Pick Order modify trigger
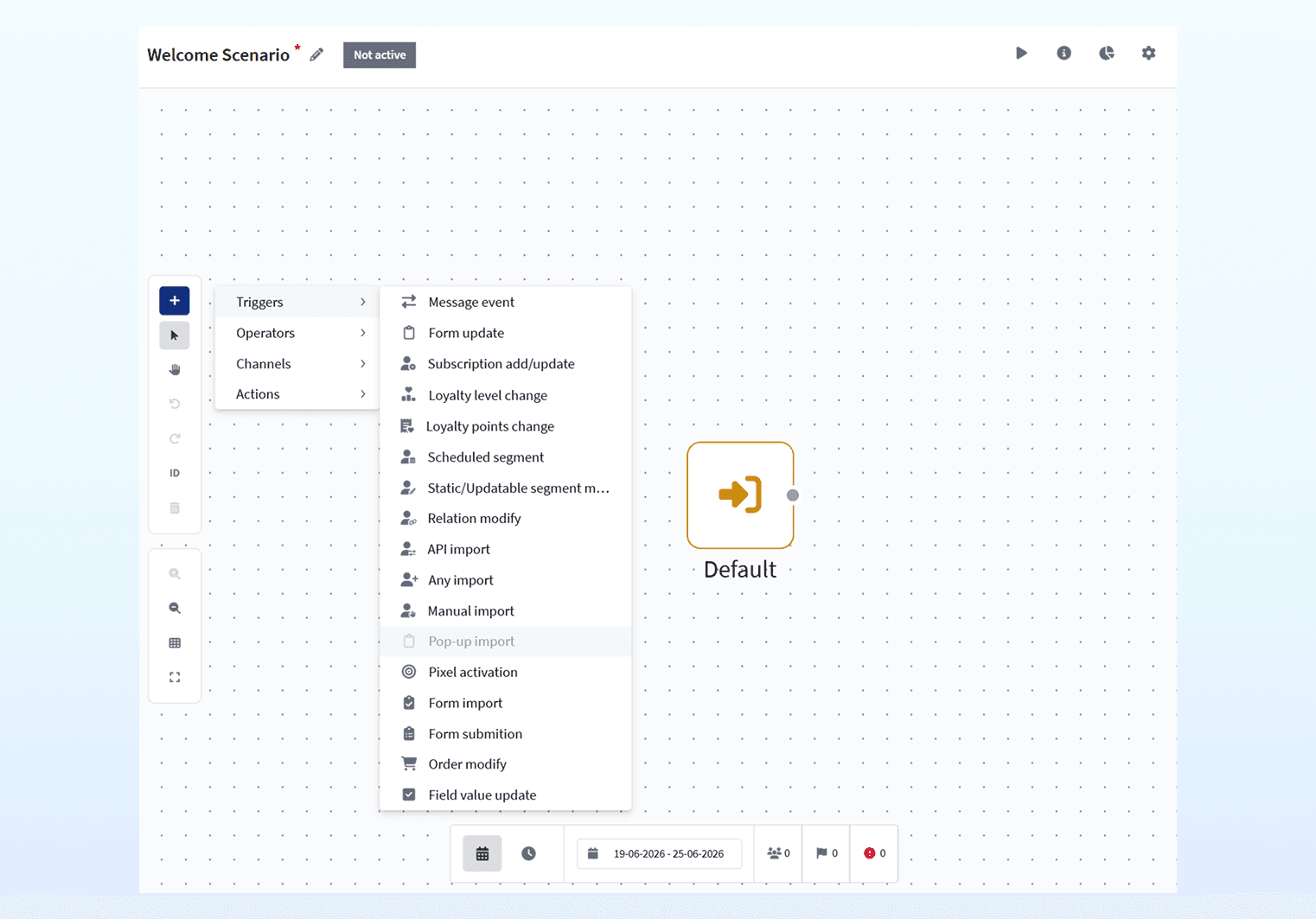Viewport: 1316px width, 919px height. (506, 764)
